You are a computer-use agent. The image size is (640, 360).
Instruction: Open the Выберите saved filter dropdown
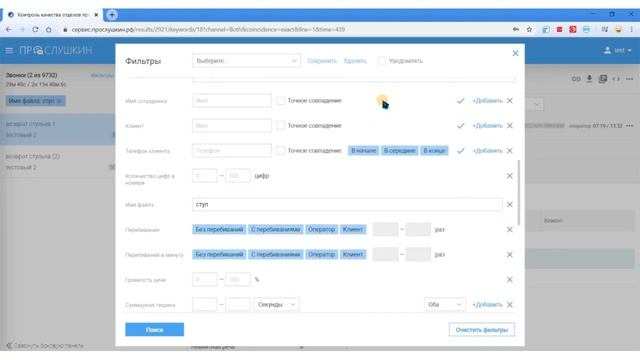tap(246, 61)
